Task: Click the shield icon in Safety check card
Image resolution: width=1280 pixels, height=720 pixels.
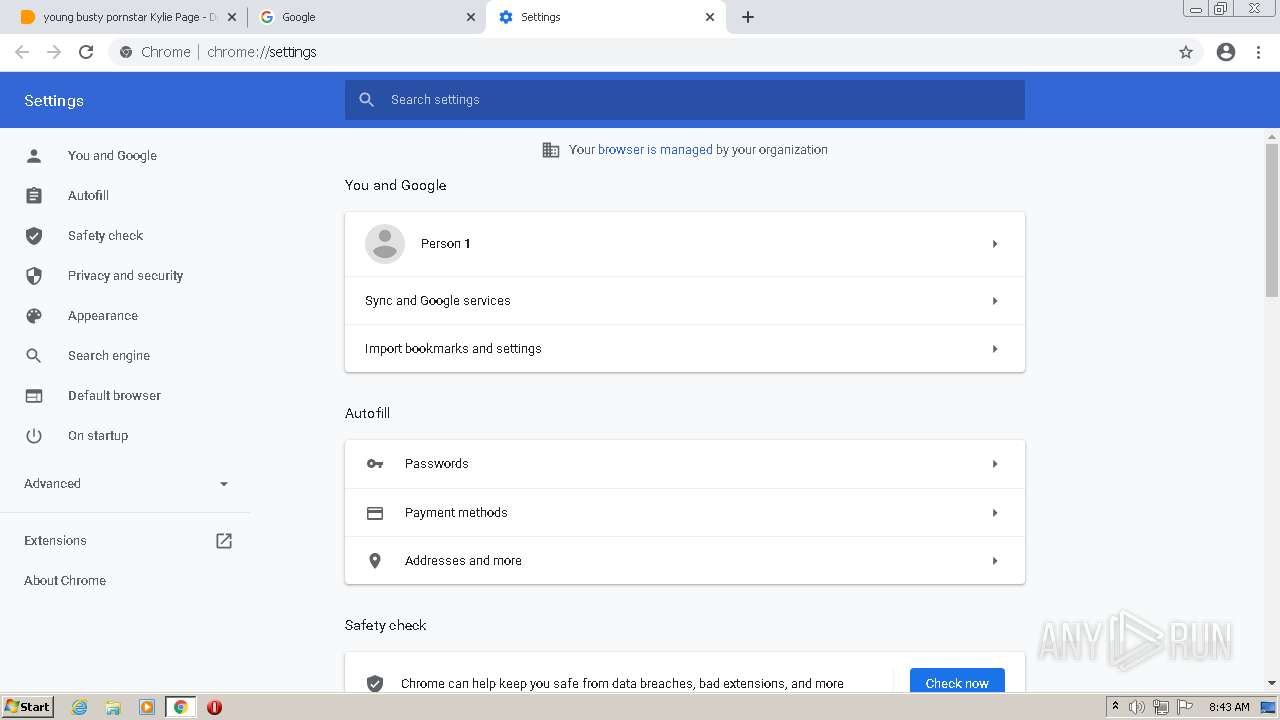Action: point(375,684)
